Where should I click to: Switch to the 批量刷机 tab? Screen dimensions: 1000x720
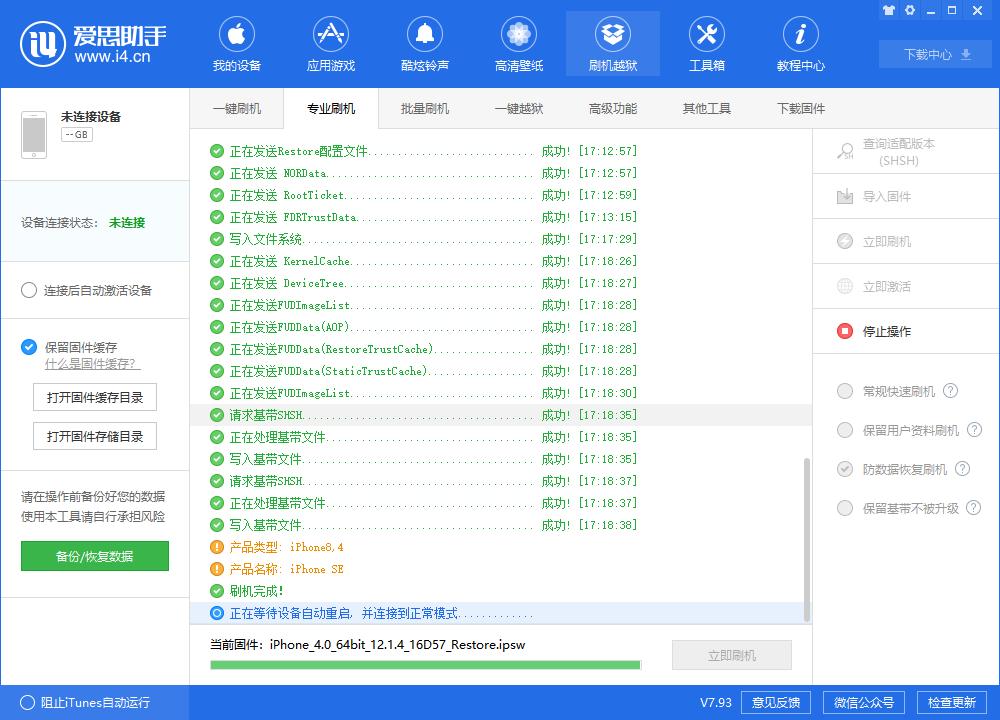point(426,108)
